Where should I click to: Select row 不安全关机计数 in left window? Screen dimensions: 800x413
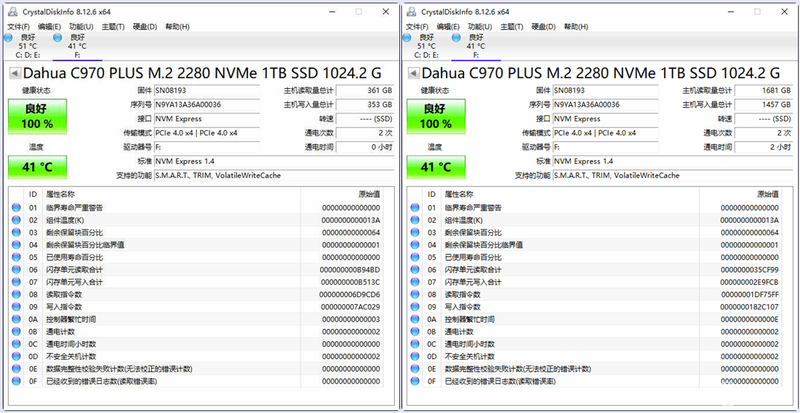[x=196, y=356]
